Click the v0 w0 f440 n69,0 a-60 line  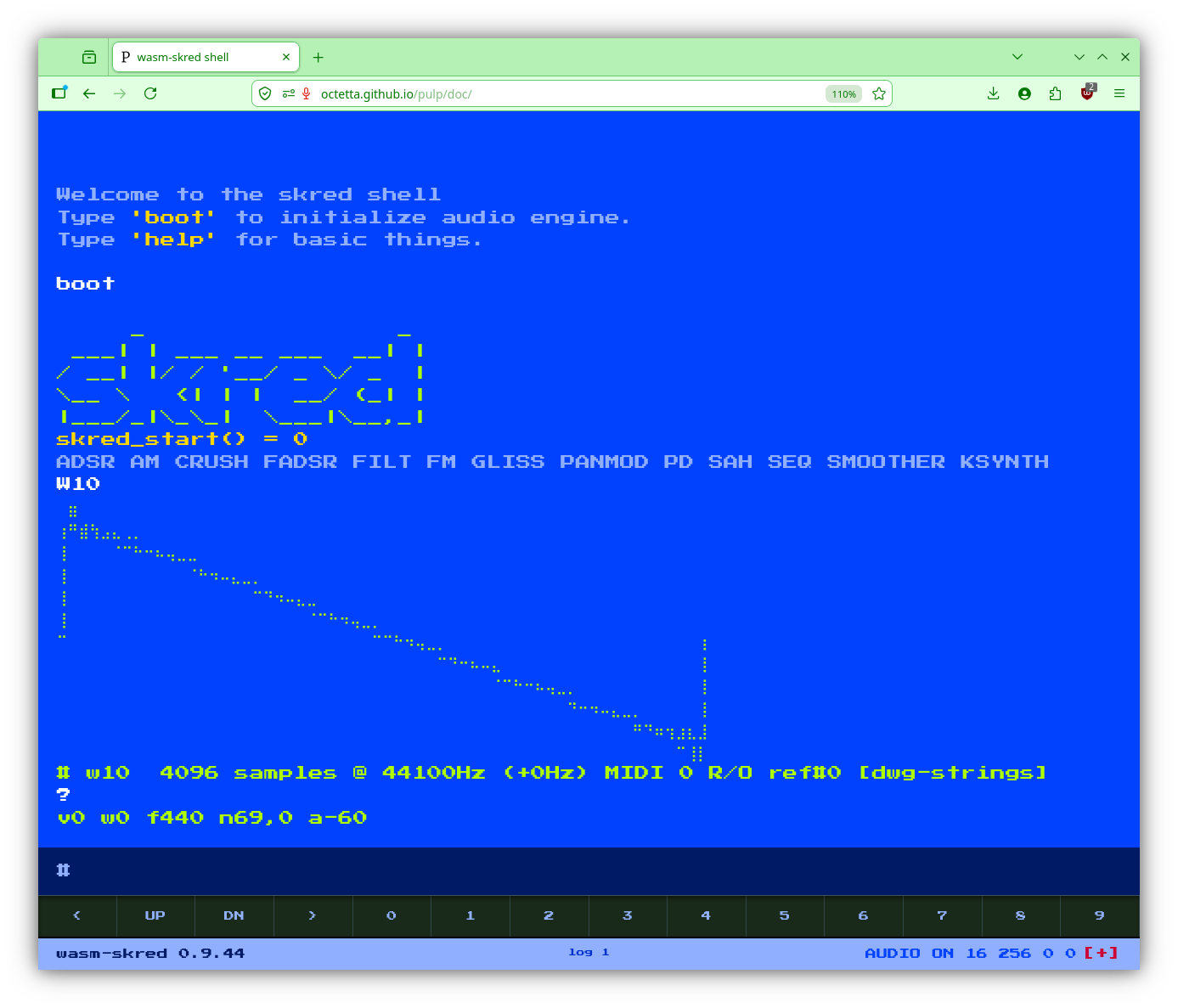(211, 818)
